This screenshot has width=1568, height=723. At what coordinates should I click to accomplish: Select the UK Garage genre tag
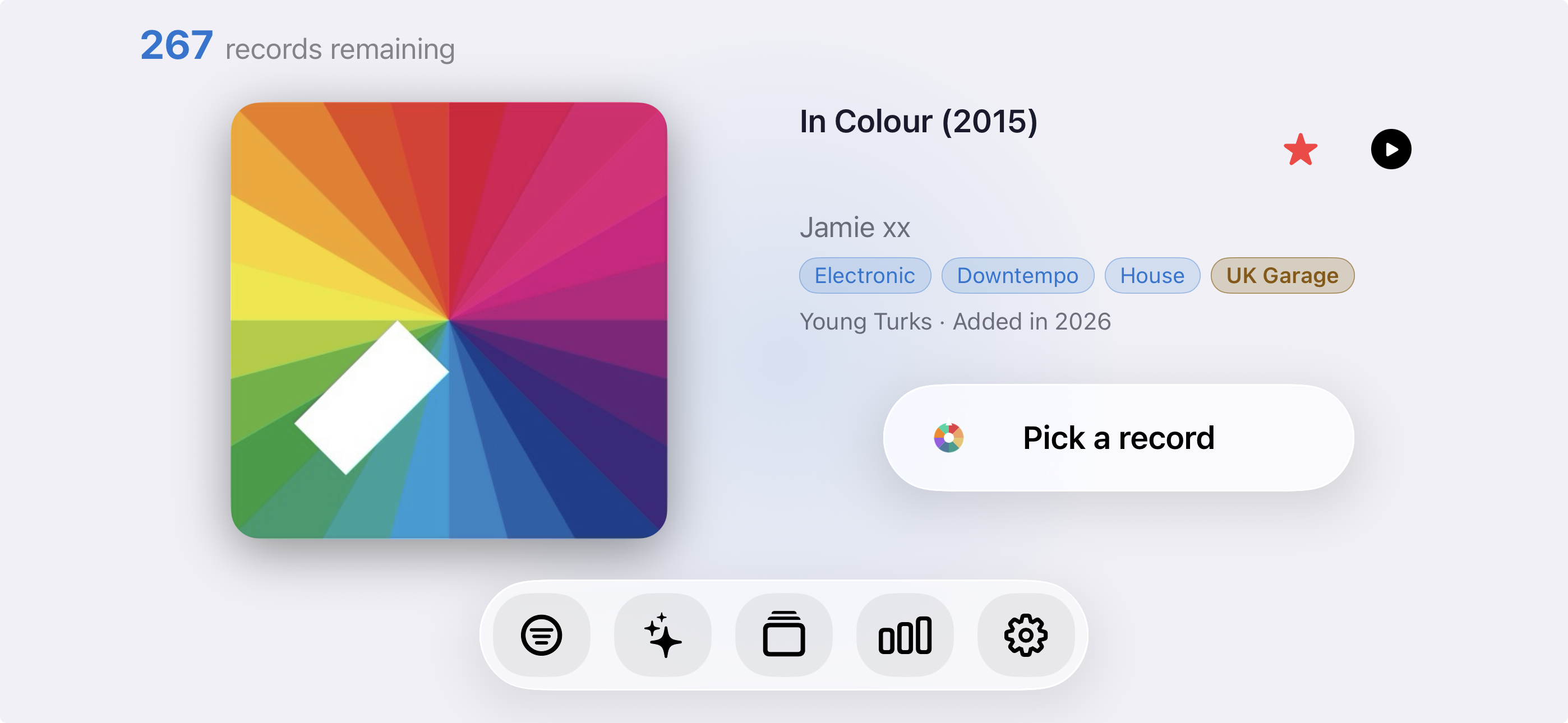click(x=1283, y=276)
